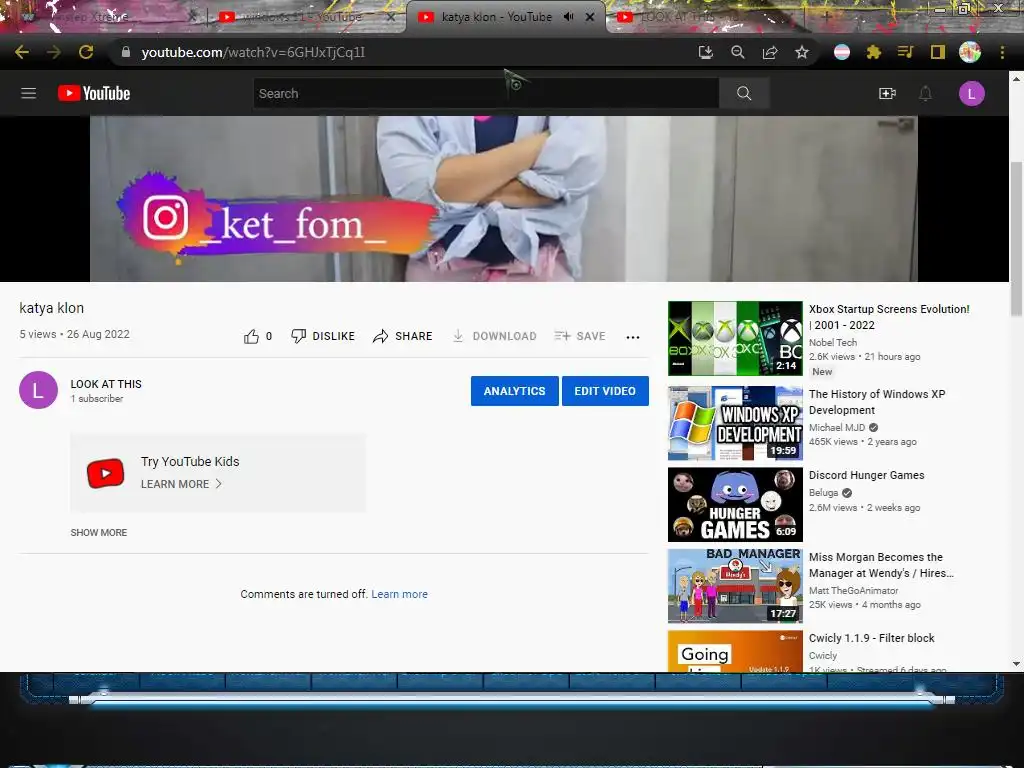
Task: Open the Michael MJD channel name
Action: [x=837, y=427]
